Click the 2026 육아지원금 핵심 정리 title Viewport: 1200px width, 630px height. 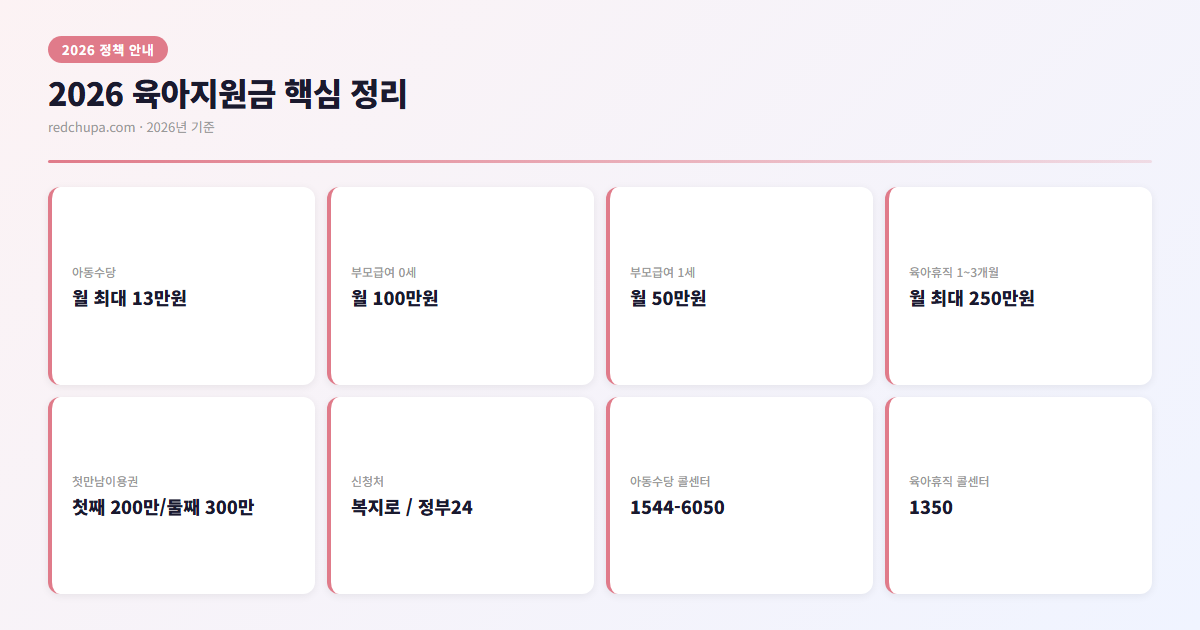pos(227,95)
